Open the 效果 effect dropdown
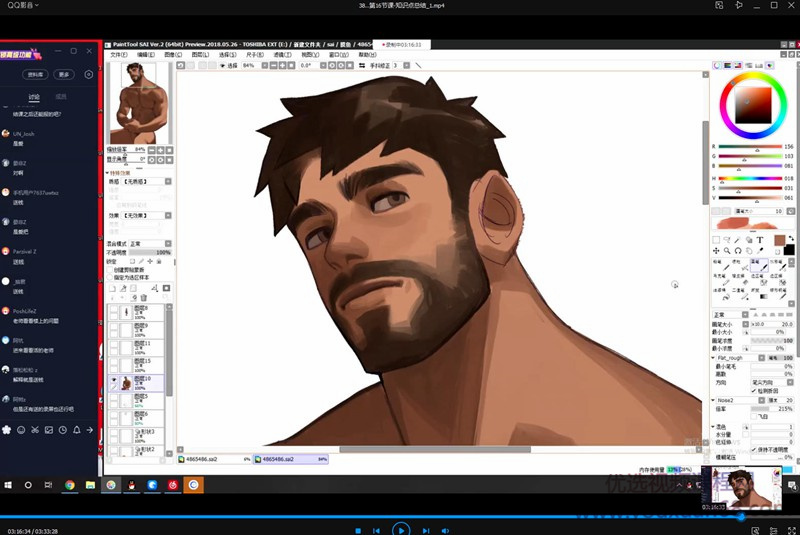This screenshot has width=800, height=535. point(146,214)
